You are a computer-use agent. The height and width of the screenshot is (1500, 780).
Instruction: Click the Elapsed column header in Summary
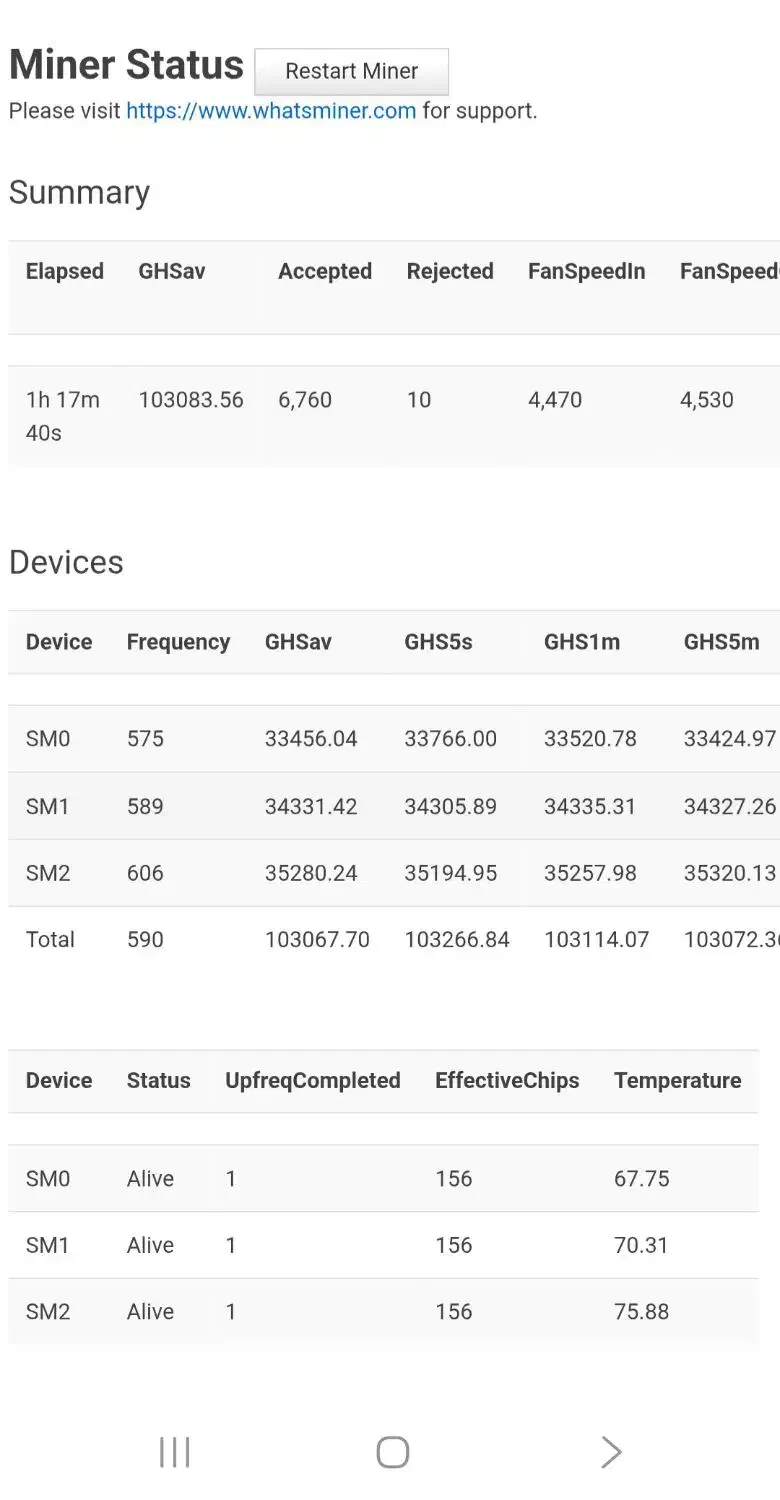[65, 271]
